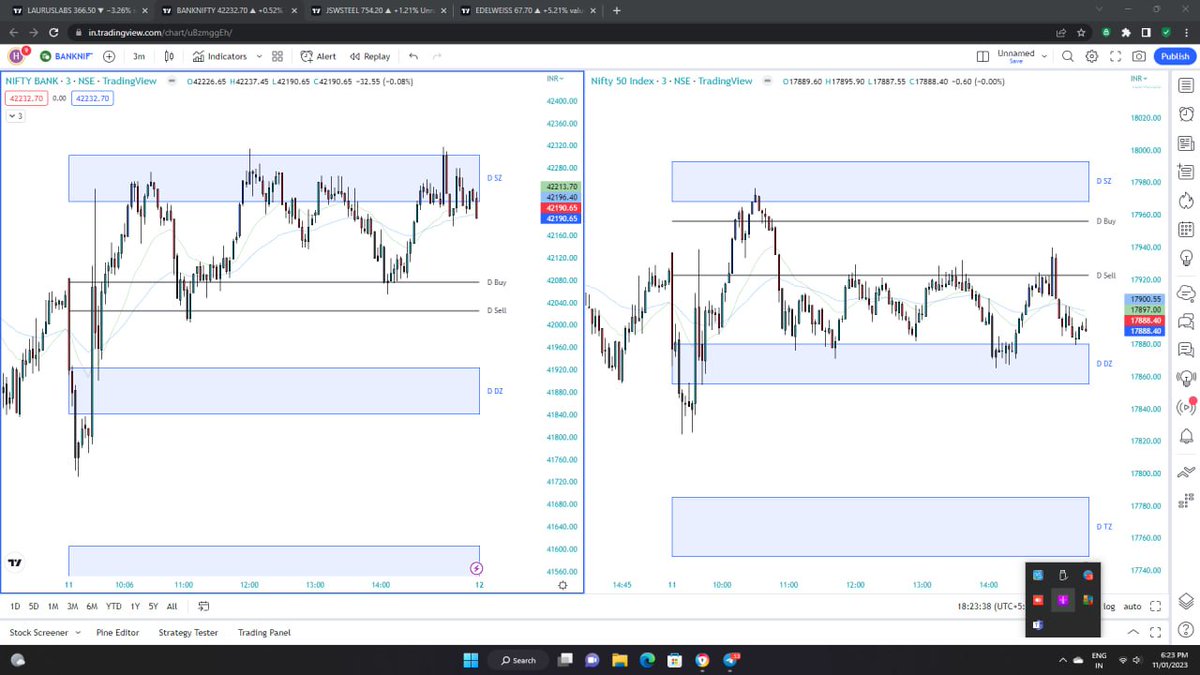Image resolution: width=1200 pixels, height=675 pixels.
Task: Open INR currency dropdown on Nifty 50 chart
Action: [1140, 78]
